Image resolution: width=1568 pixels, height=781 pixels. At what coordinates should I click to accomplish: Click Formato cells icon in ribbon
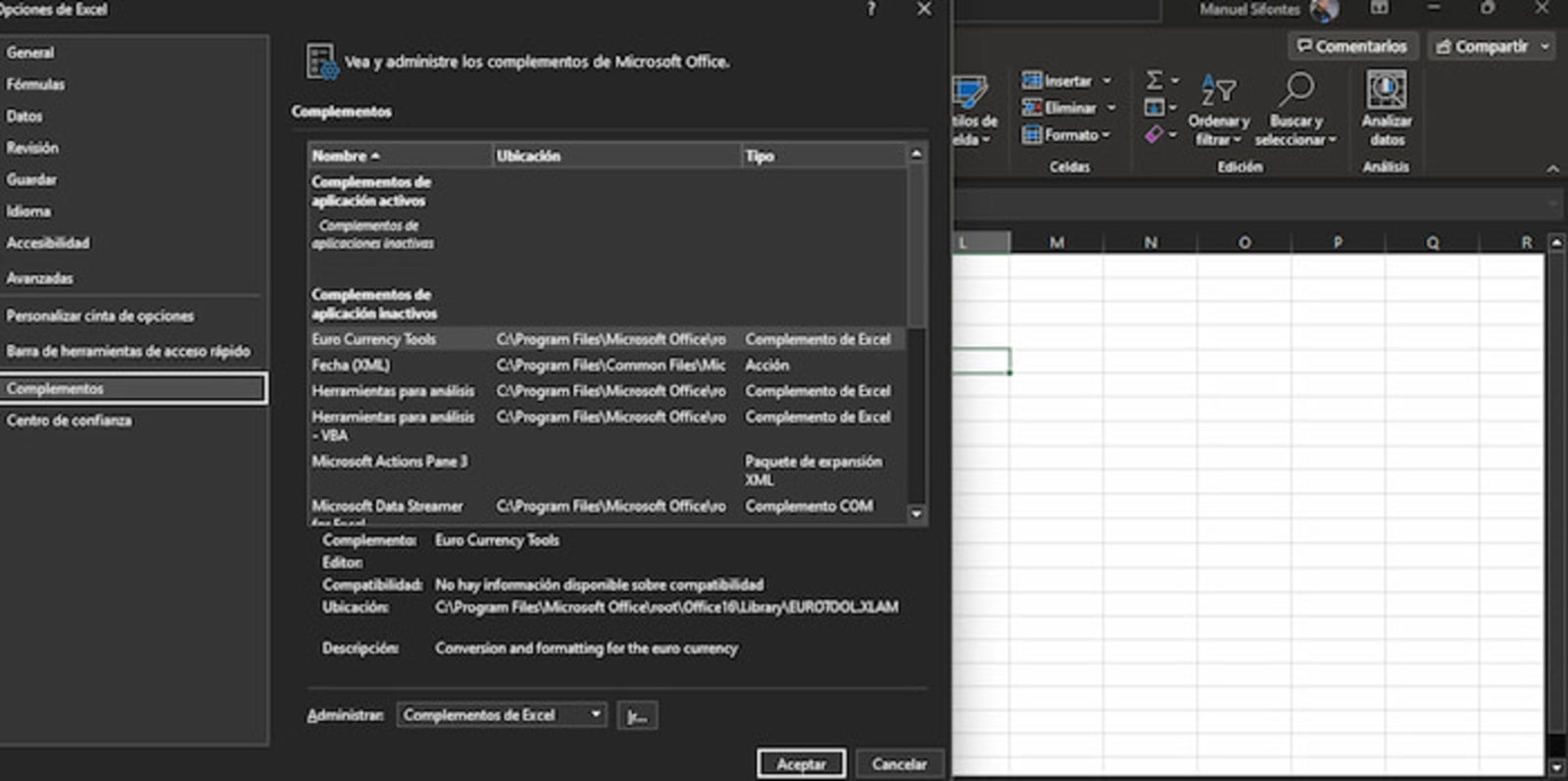[x=1032, y=134]
